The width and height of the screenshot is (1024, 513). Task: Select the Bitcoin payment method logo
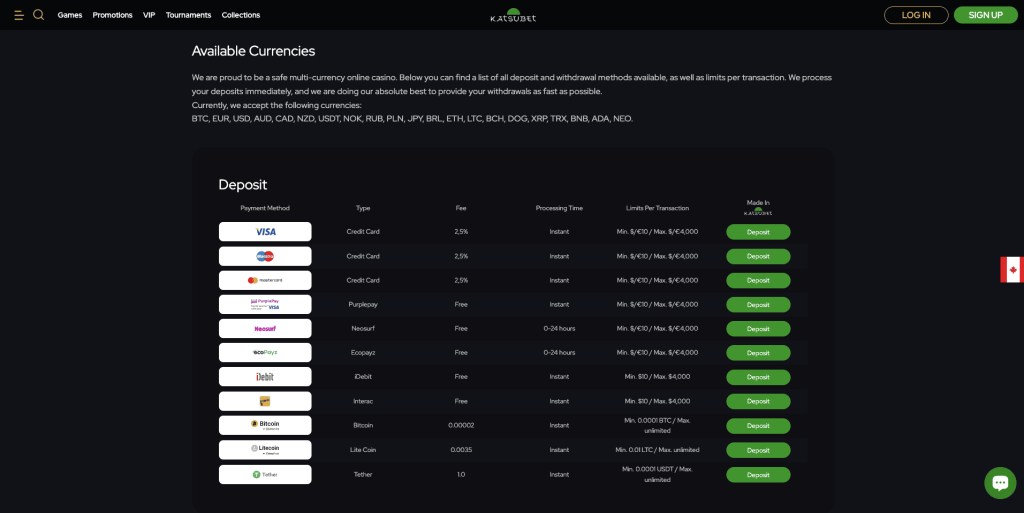tap(265, 425)
